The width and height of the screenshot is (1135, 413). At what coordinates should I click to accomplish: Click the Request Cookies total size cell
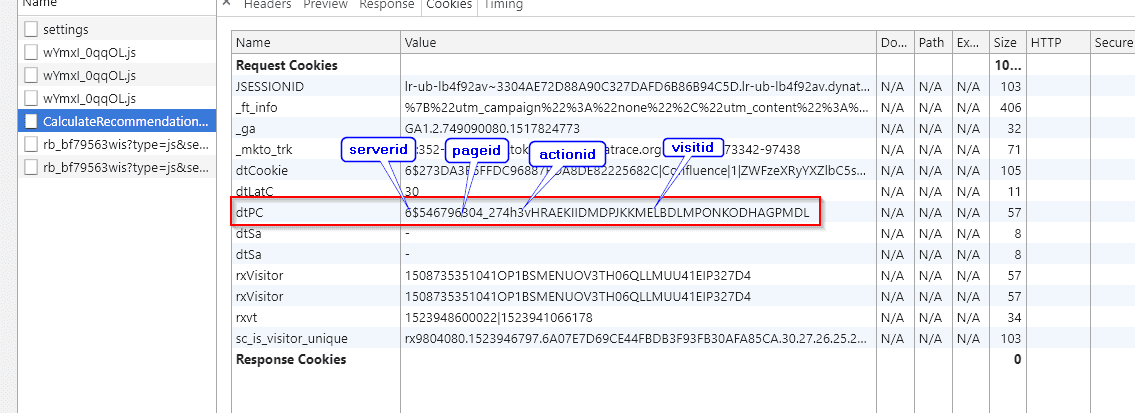tap(1010, 65)
